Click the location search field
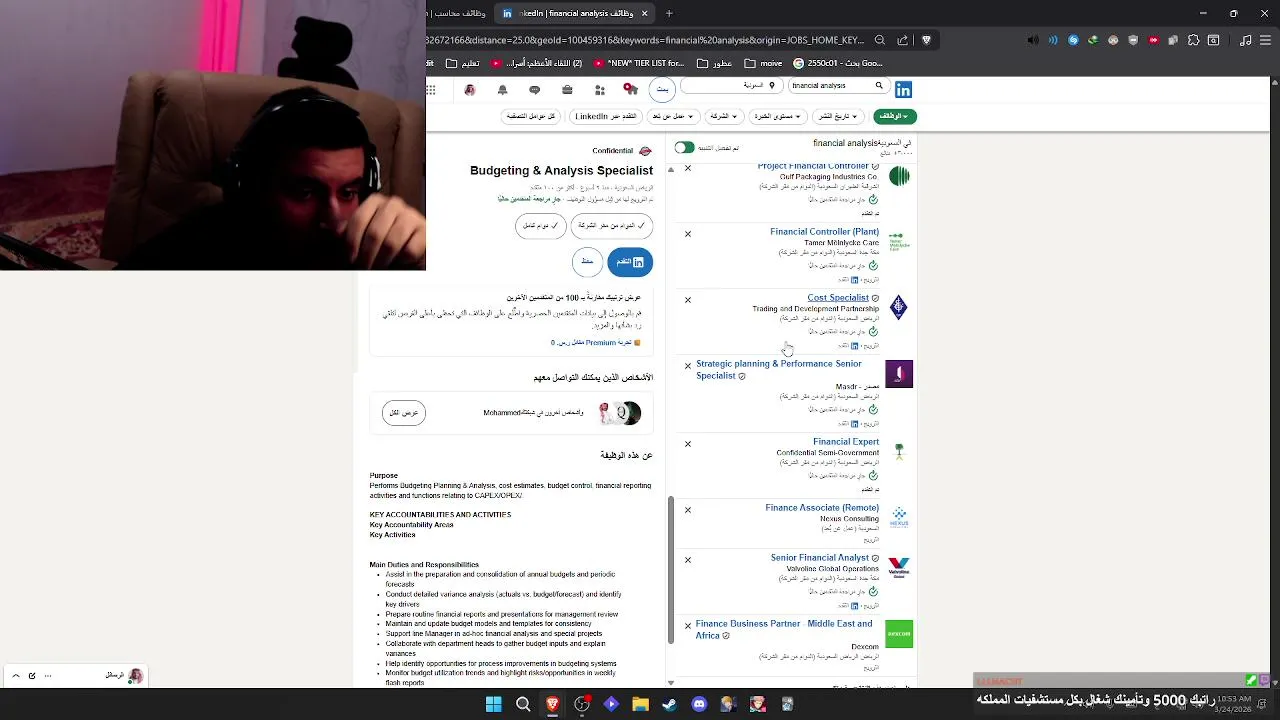This screenshot has width=1280, height=720. tap(731, 86)
